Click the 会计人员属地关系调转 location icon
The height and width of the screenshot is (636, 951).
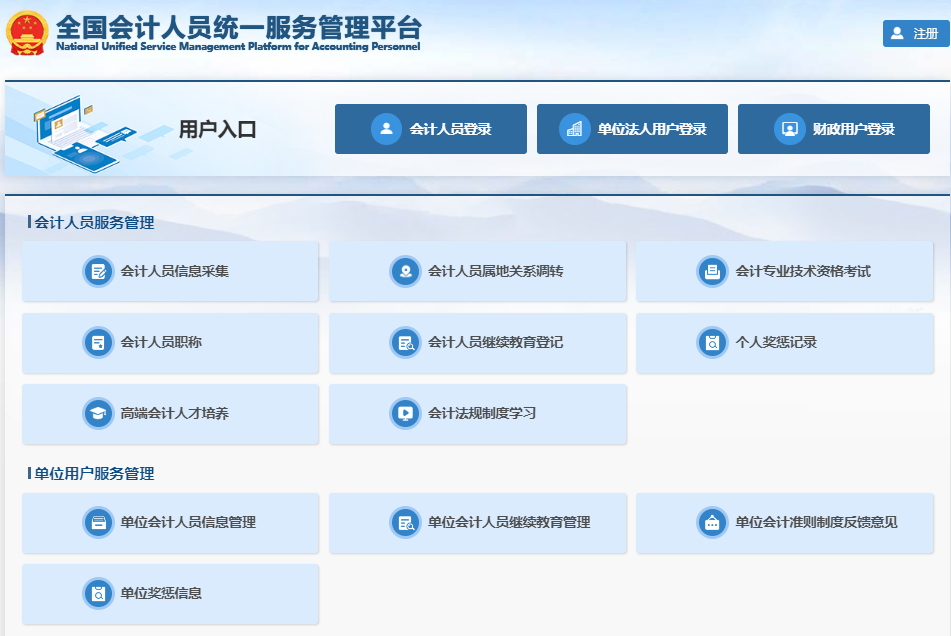click(x=405, y=271)
